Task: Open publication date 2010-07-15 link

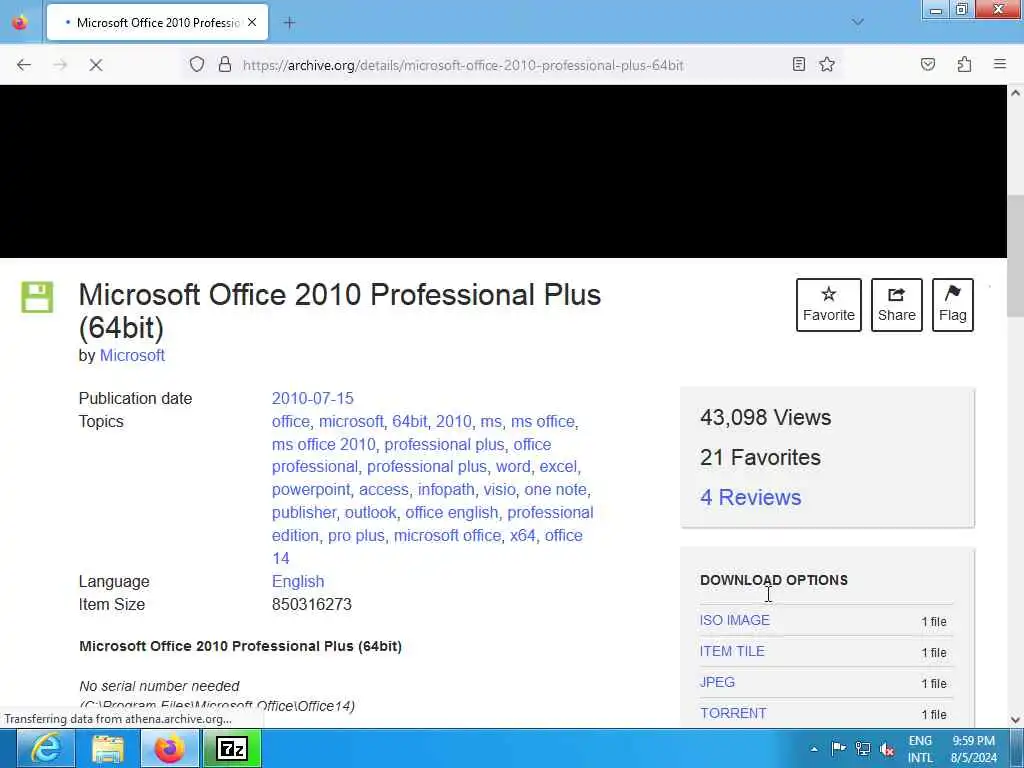Action: pos(312,398)
